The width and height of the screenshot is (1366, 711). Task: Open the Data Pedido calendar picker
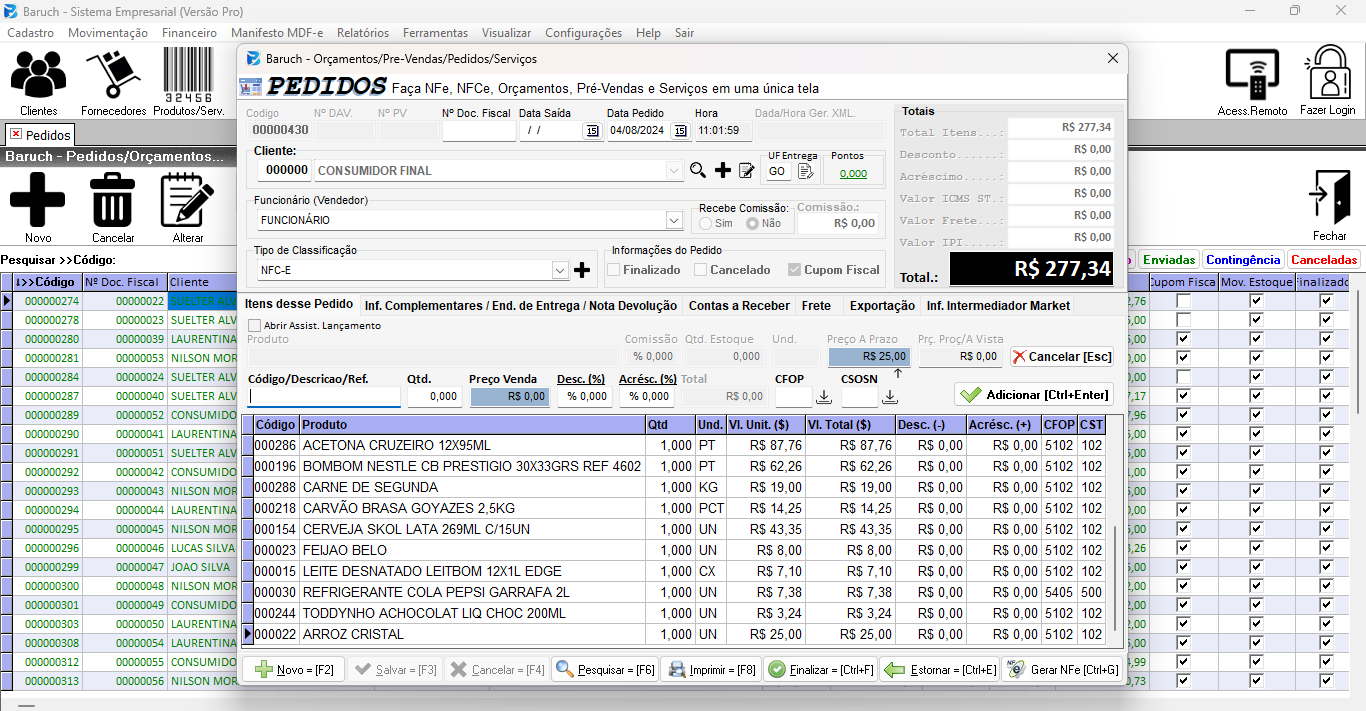click(x=680, y=131)
